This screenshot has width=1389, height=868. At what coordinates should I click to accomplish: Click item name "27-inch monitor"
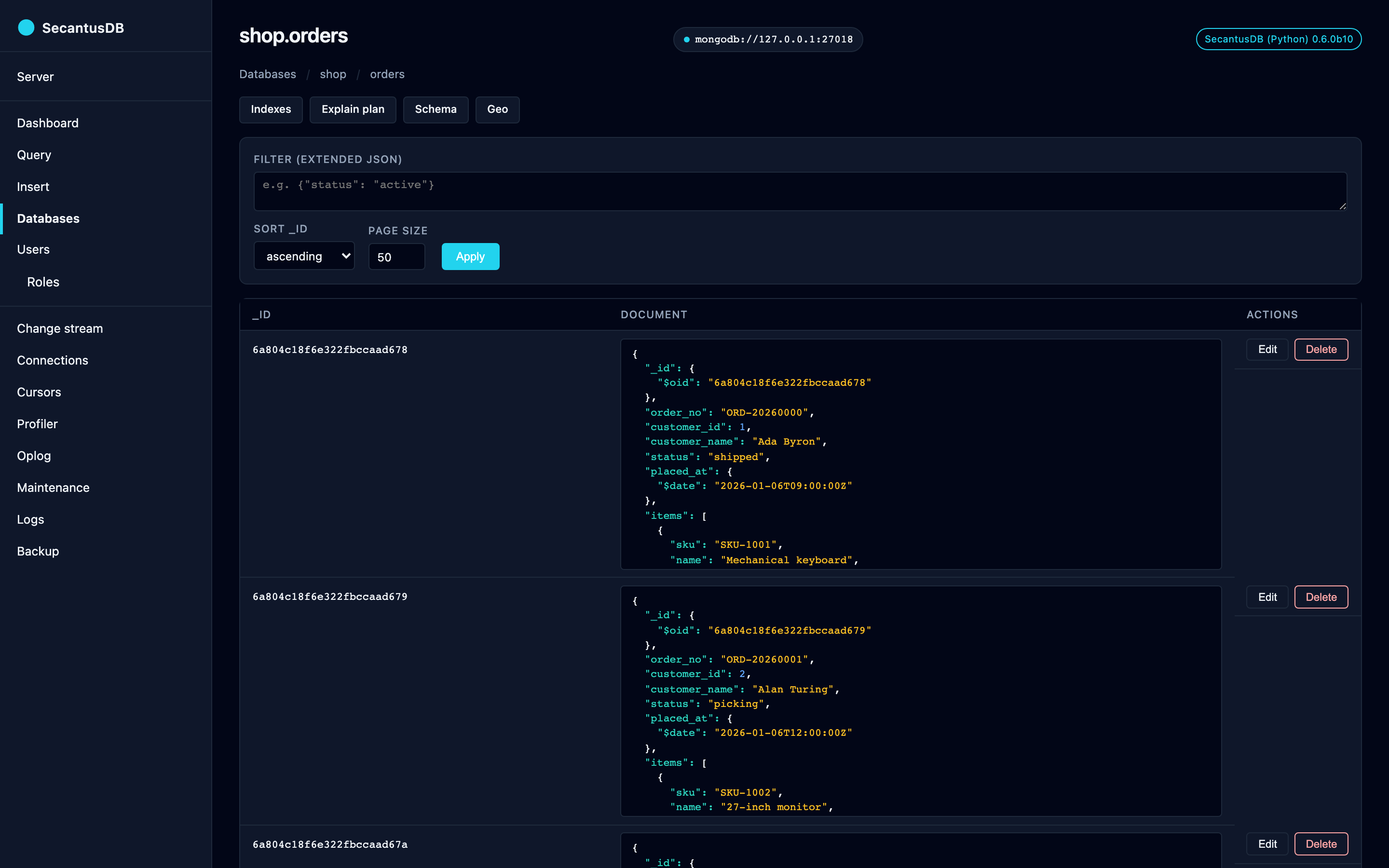774,807
